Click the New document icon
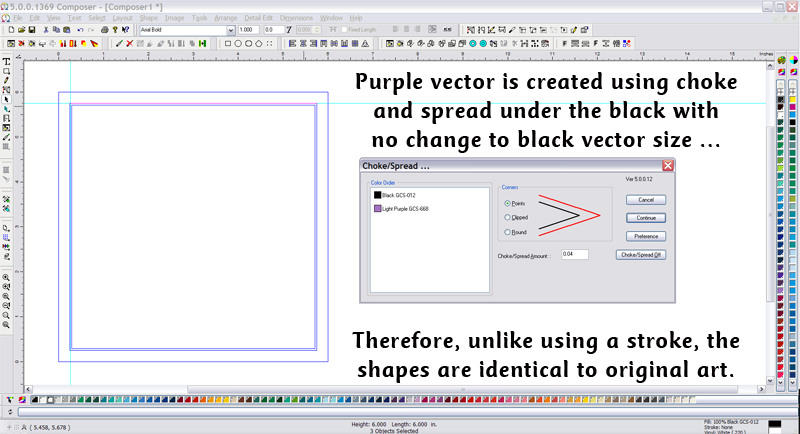 11,30
